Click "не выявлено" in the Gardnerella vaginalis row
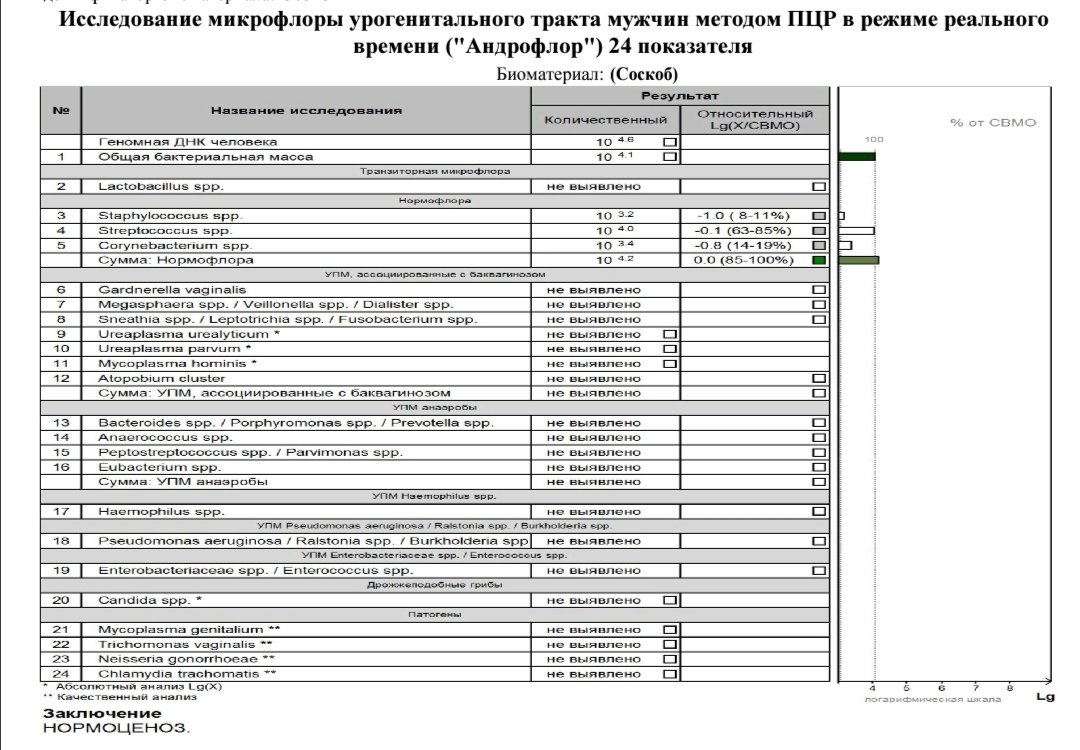The height and width of the screenshot is (750, 1080). tap(594, 290)
